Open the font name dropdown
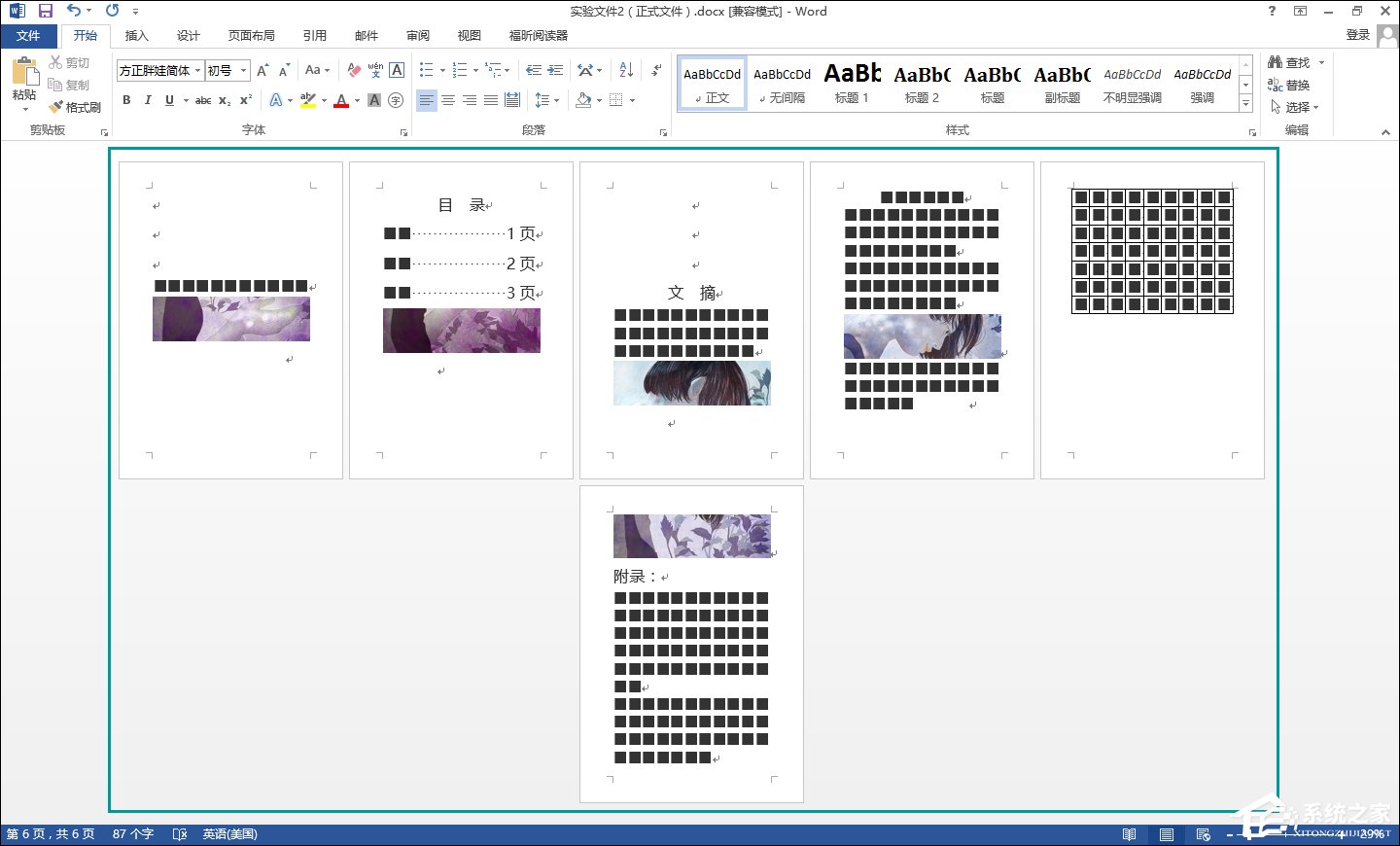This screenshot has height=846, width=1400. (197, 70)
